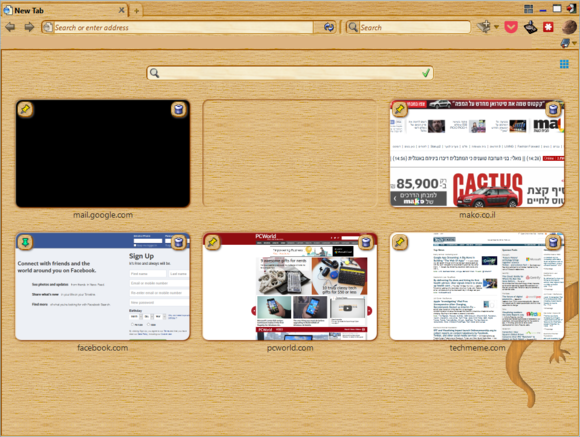Open the techmeme.com thumbnail
Screen dimensions: 580x437
[477, 286]
